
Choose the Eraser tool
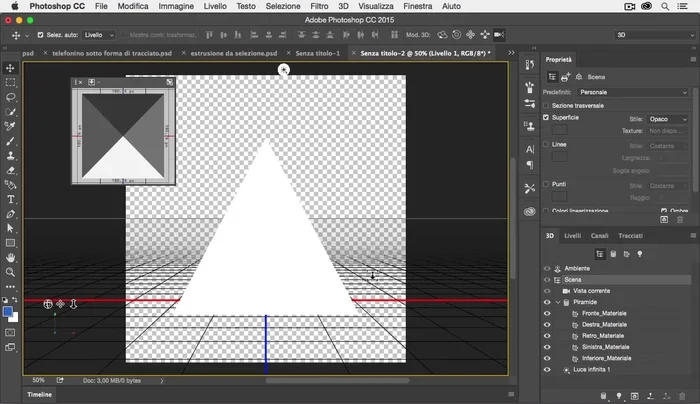point(10,170)
